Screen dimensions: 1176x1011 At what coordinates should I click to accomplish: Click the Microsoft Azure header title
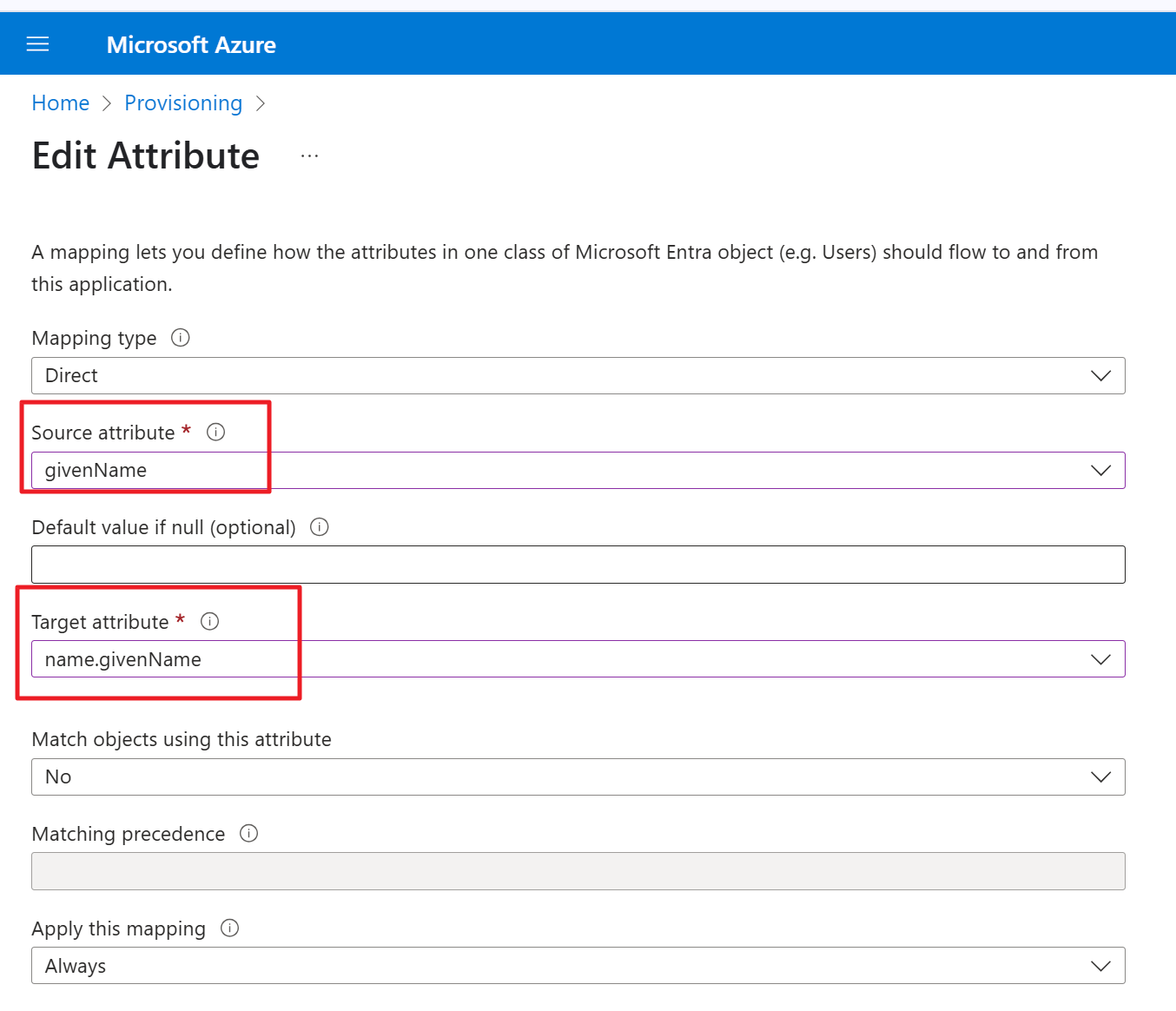(191, 45)
